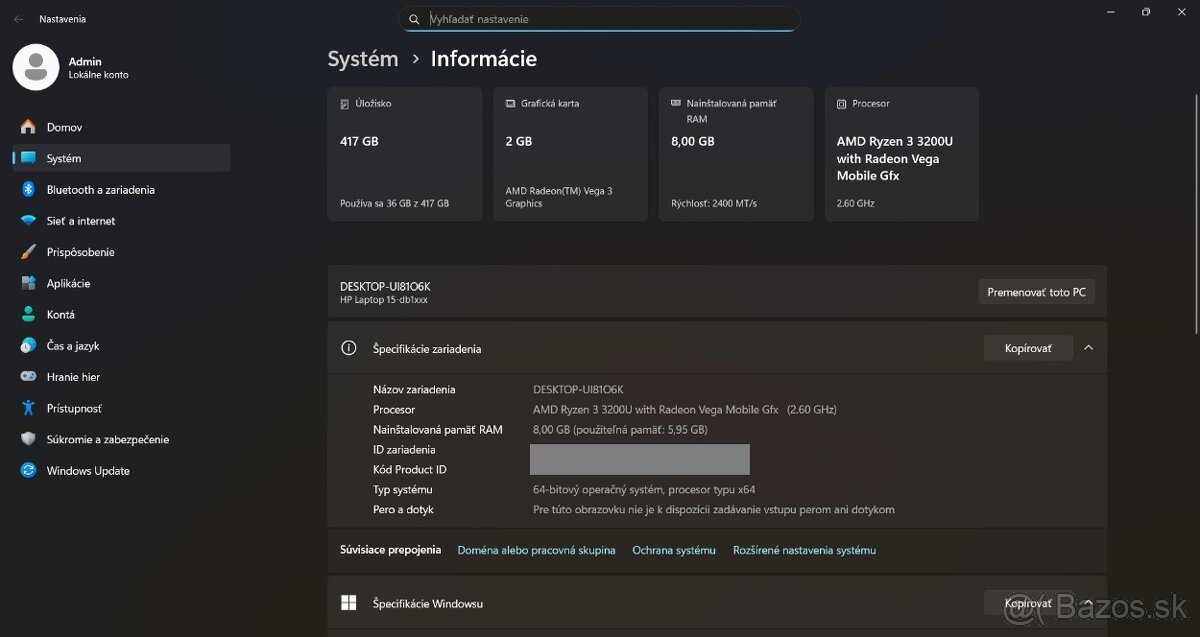The width and height of the screenshot is (1200, 637).
Task: Click the Úložisko storage card icon
Action: click(x=345, y=103)
